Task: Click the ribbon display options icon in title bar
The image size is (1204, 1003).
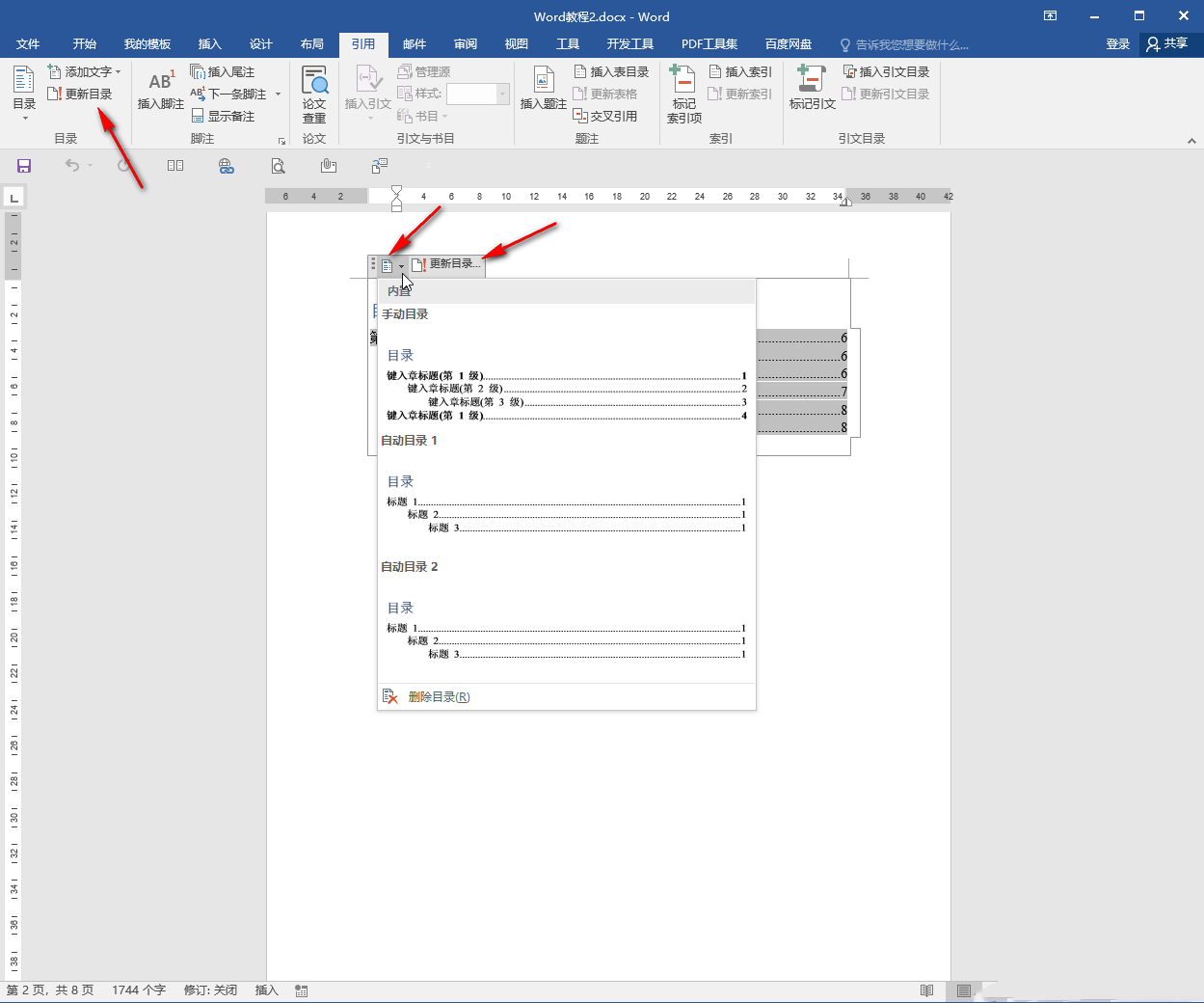Action: click(1051, 15)
